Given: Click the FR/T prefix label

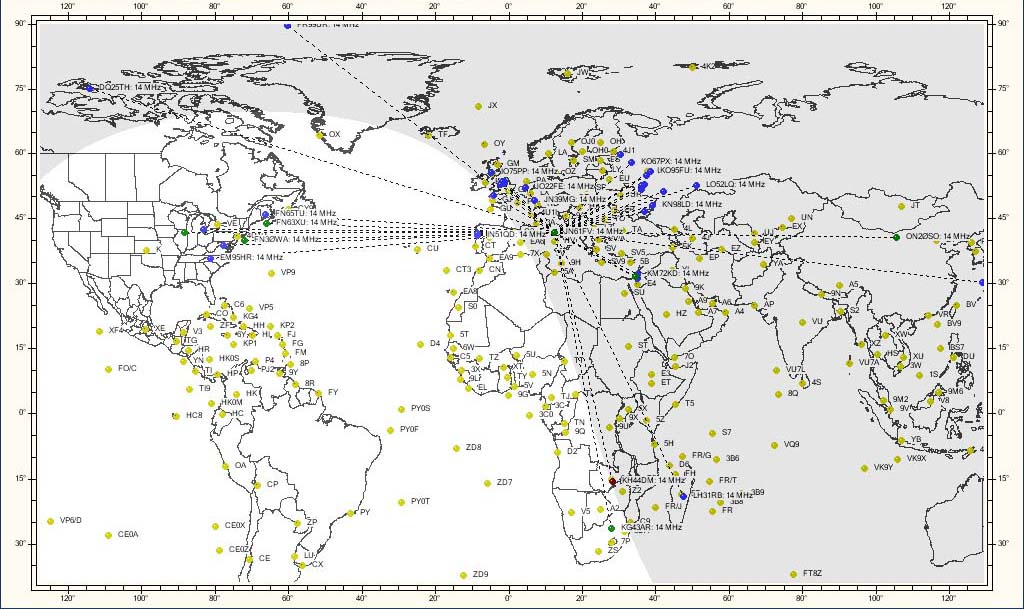Looking at the screenshot, I should (728, 480).
